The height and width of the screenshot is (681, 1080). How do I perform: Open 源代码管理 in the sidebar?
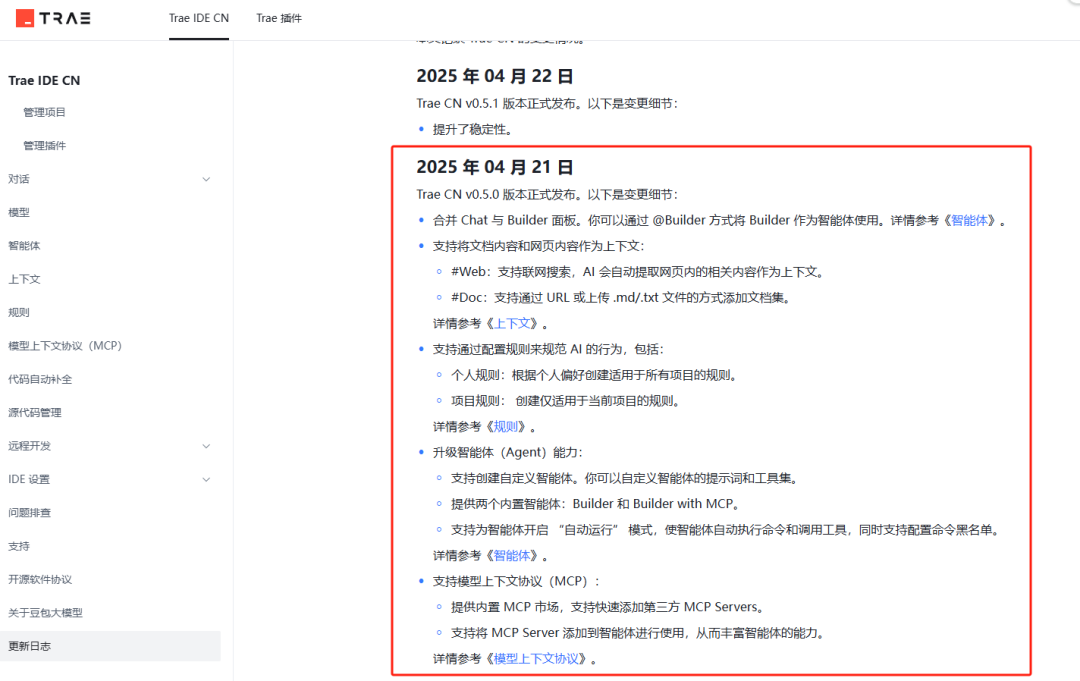[x=34, y=412]
